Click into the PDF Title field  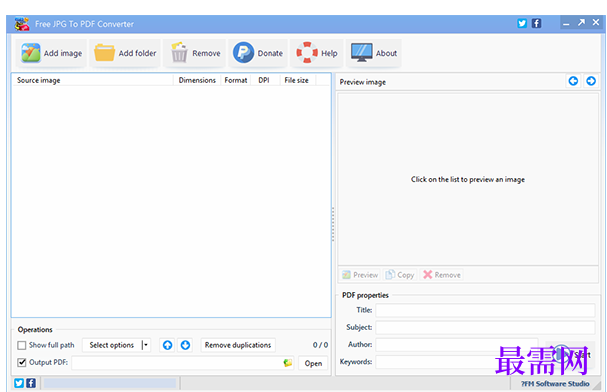[485, 310]
